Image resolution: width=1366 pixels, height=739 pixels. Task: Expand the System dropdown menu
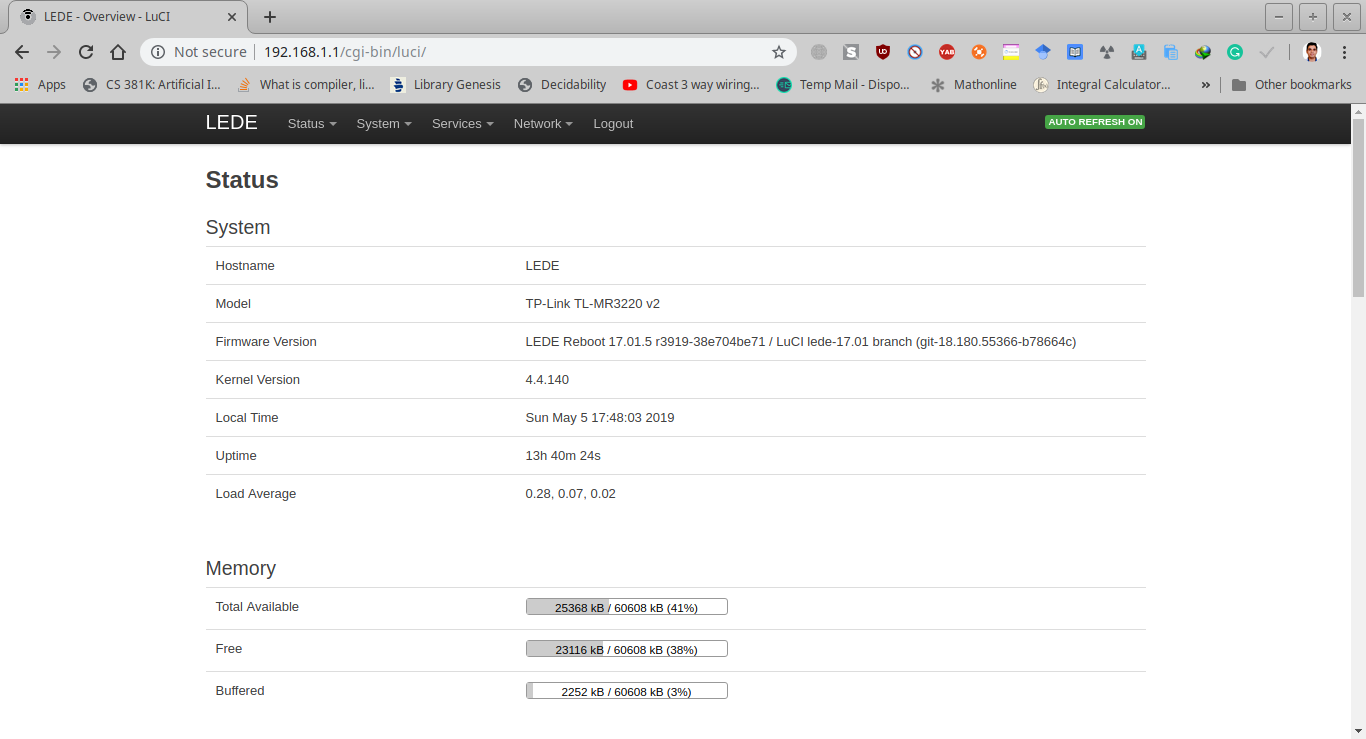tap(384, 124)
